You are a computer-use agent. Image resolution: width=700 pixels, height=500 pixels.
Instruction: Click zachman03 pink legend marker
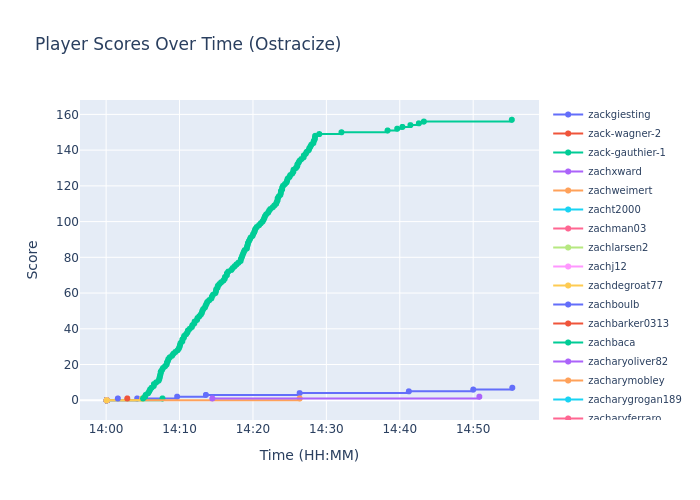click(568, 229)
